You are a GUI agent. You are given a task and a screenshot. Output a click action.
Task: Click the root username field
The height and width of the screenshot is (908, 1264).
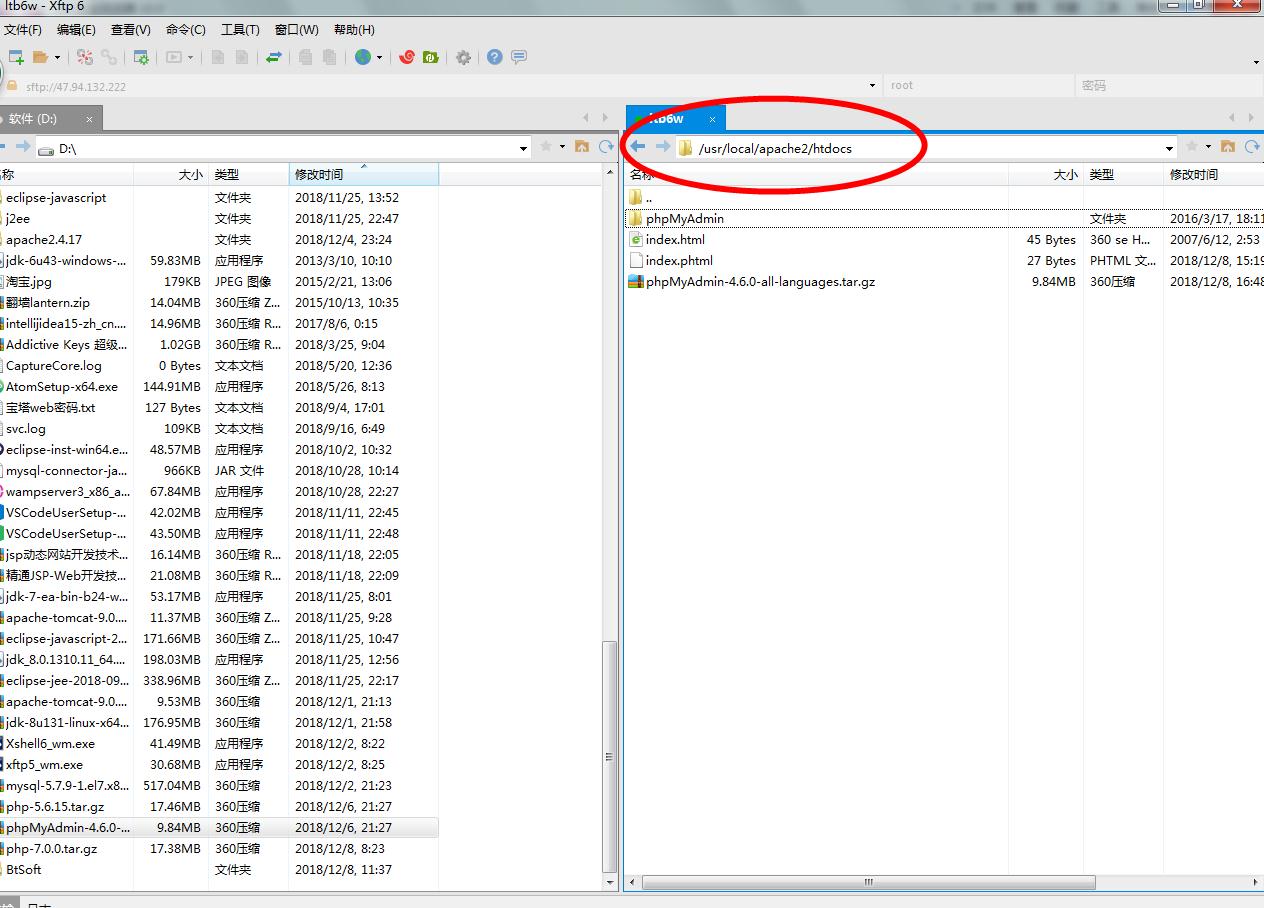coord(980,86)
